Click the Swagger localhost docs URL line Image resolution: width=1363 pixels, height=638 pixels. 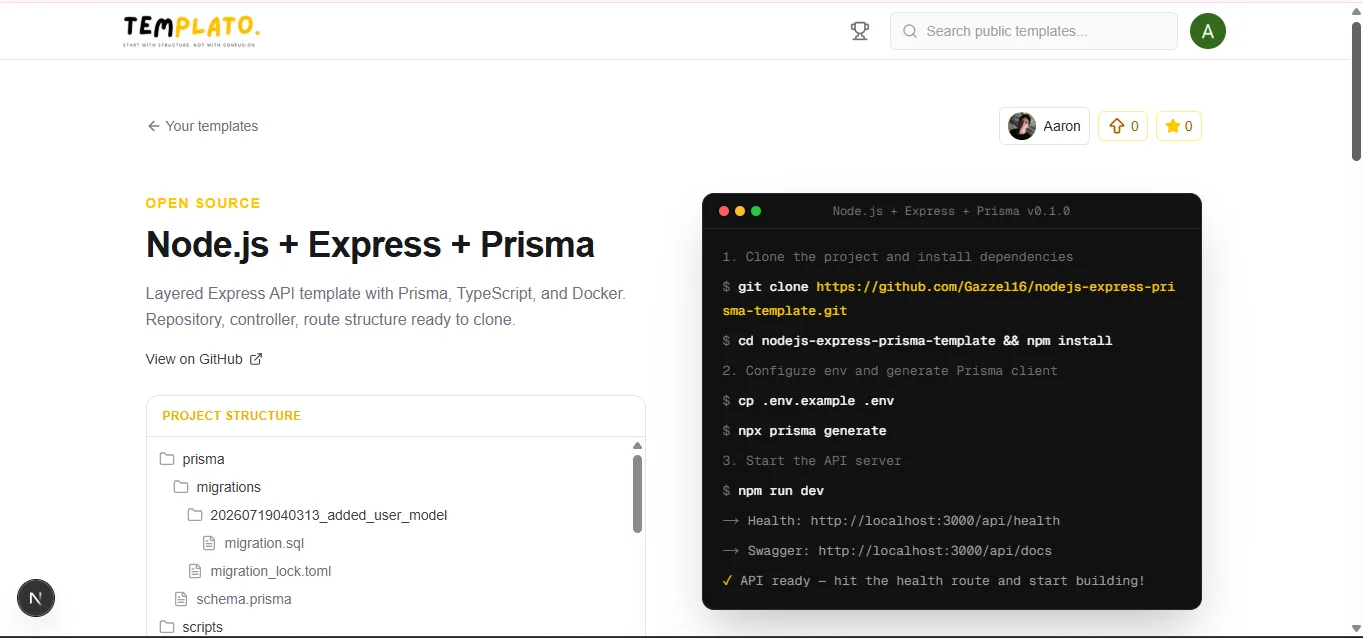(x=887, y=551)
